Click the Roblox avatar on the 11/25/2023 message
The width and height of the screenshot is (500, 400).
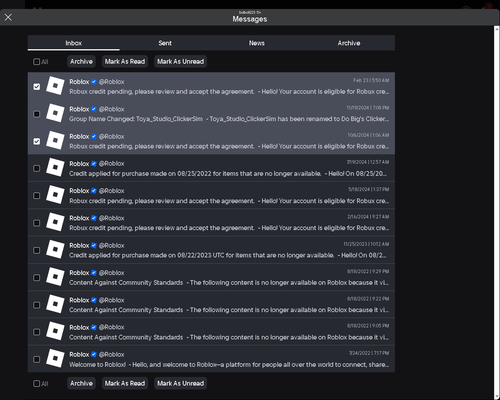(x=55, y=249)
